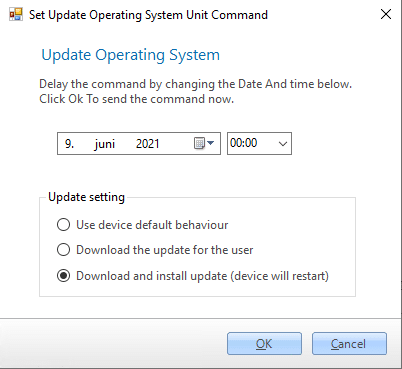Select the year 2021 in the date field
402x369 pixels.
[x=148, y=144]
